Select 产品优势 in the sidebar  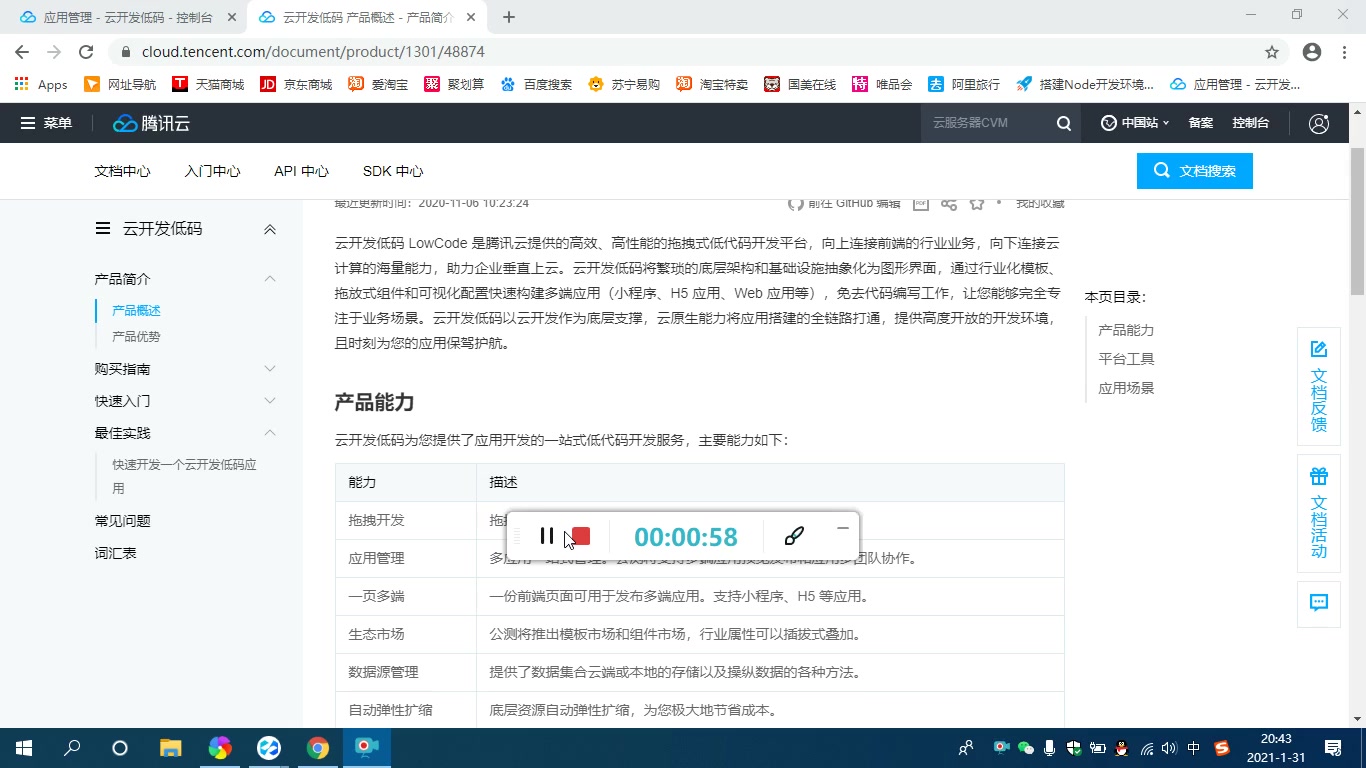coord(136,337)
